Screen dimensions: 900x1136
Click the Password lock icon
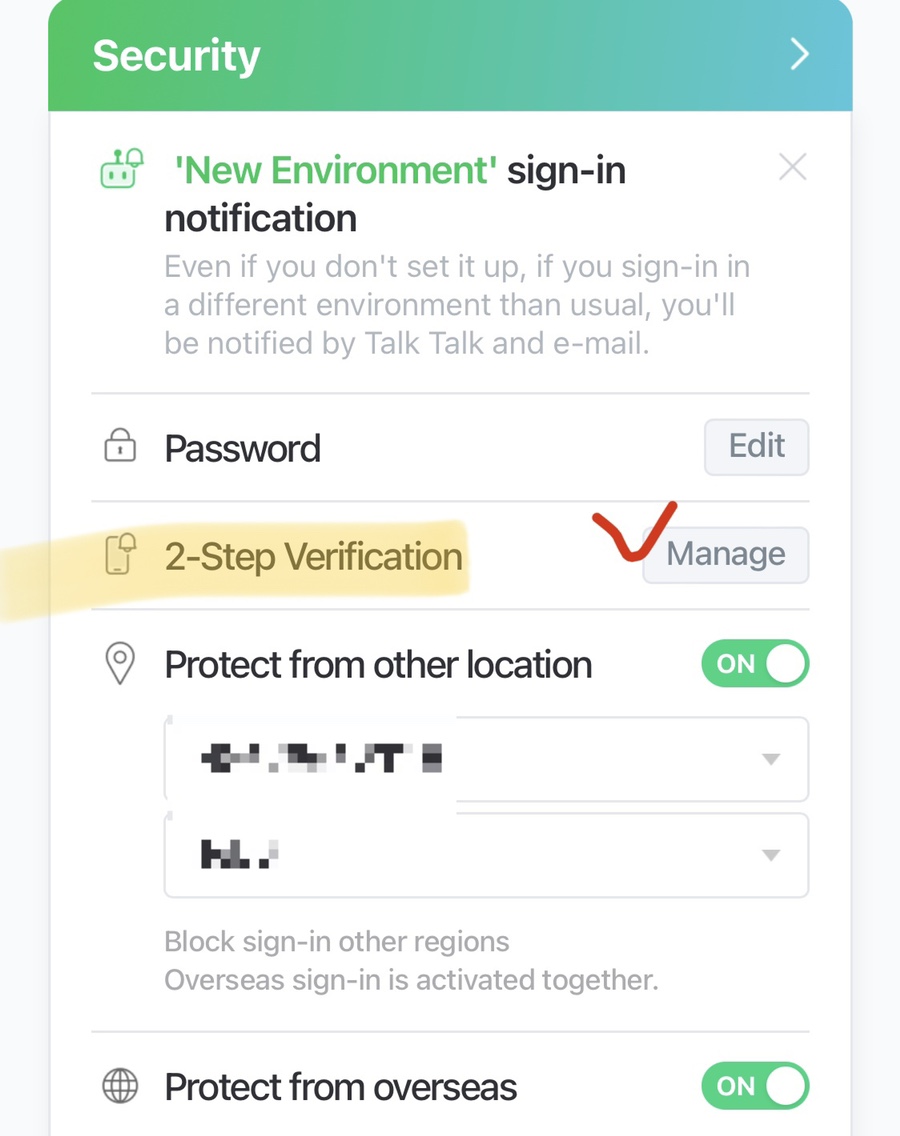(120, 446)
